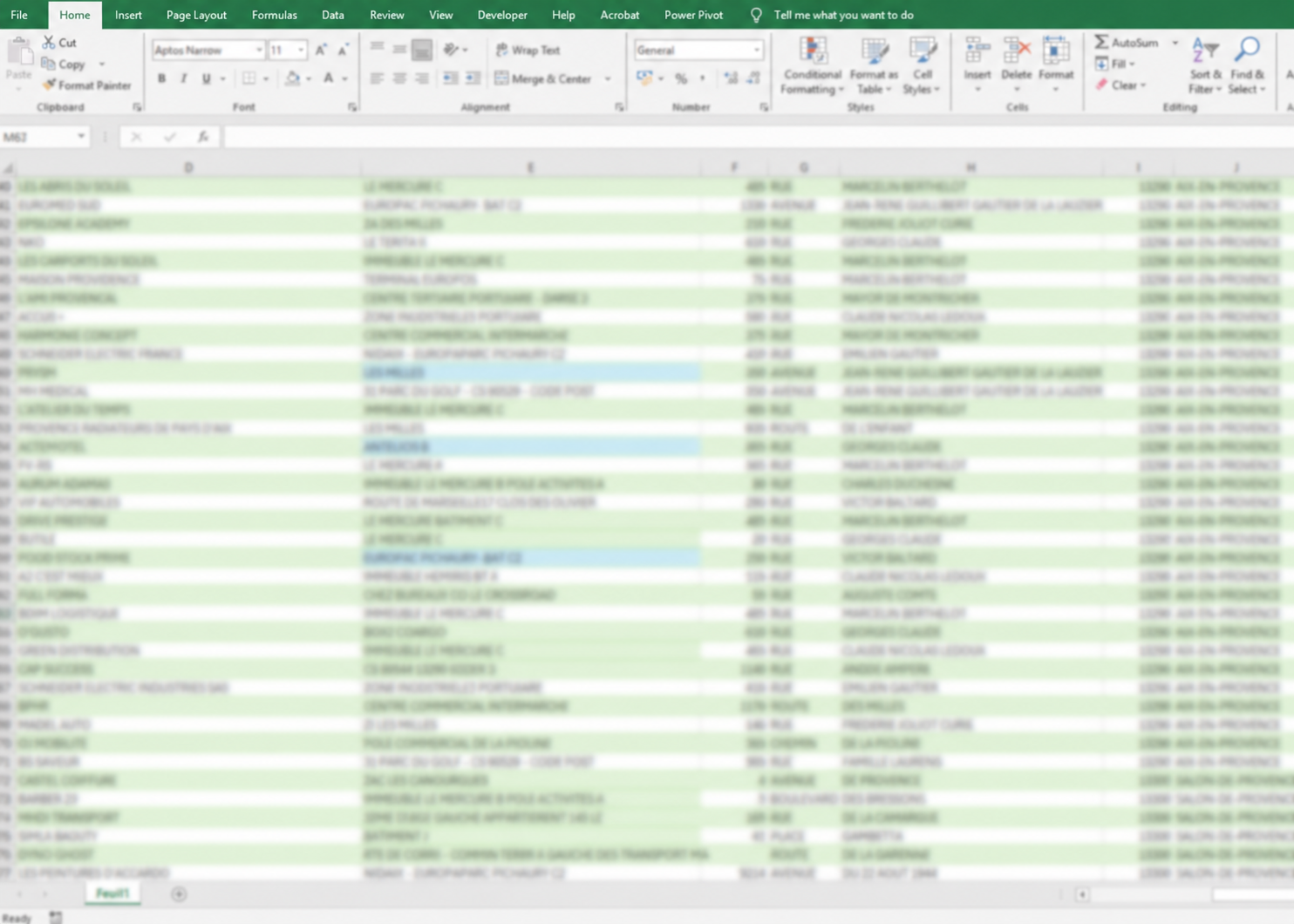The image size is (1294, 924).
Task: Apply the Fill Color bucket swatch
Action: 292,78
